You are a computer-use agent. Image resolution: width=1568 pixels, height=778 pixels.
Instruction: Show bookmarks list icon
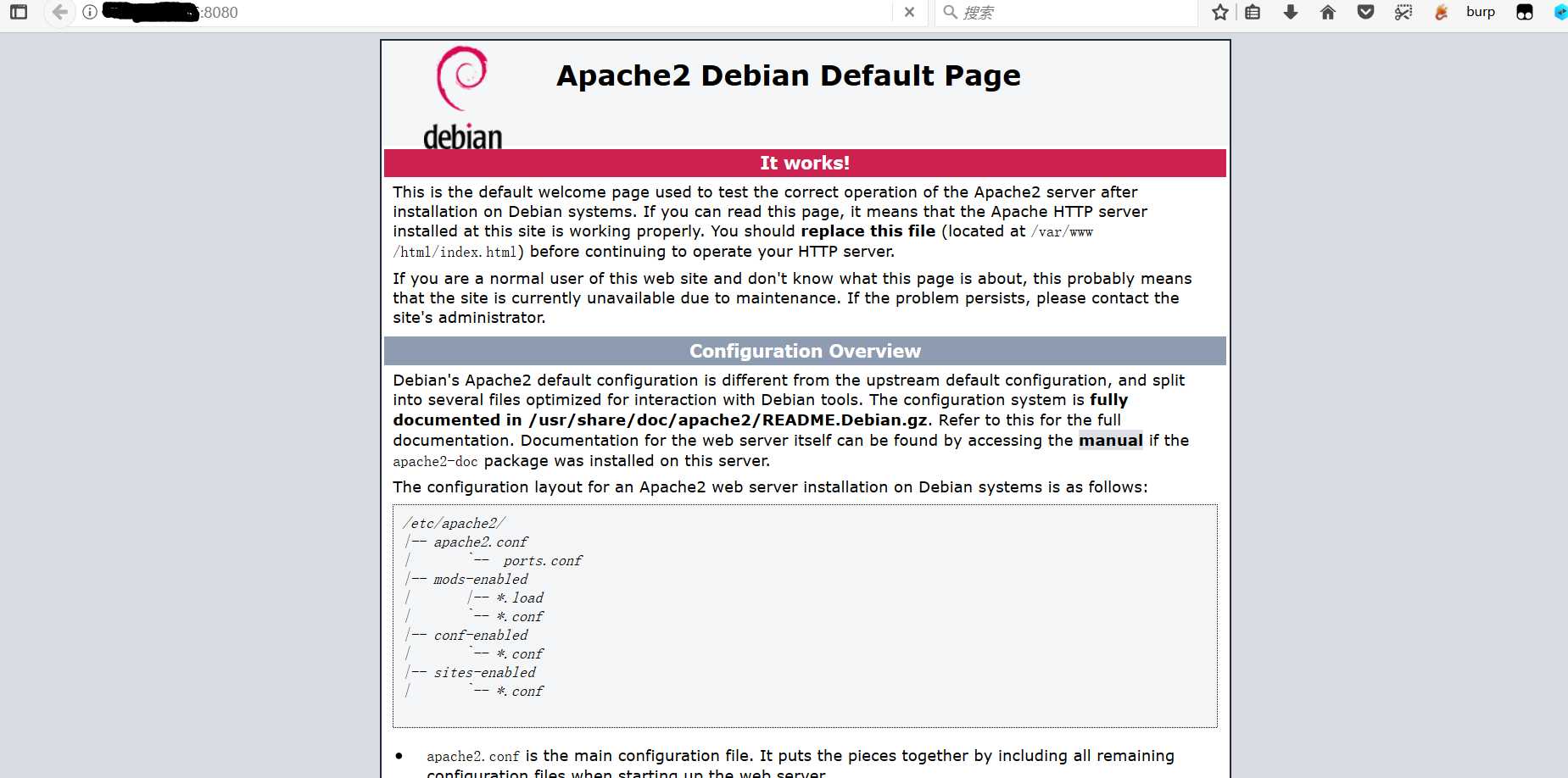coord(1253,12)
